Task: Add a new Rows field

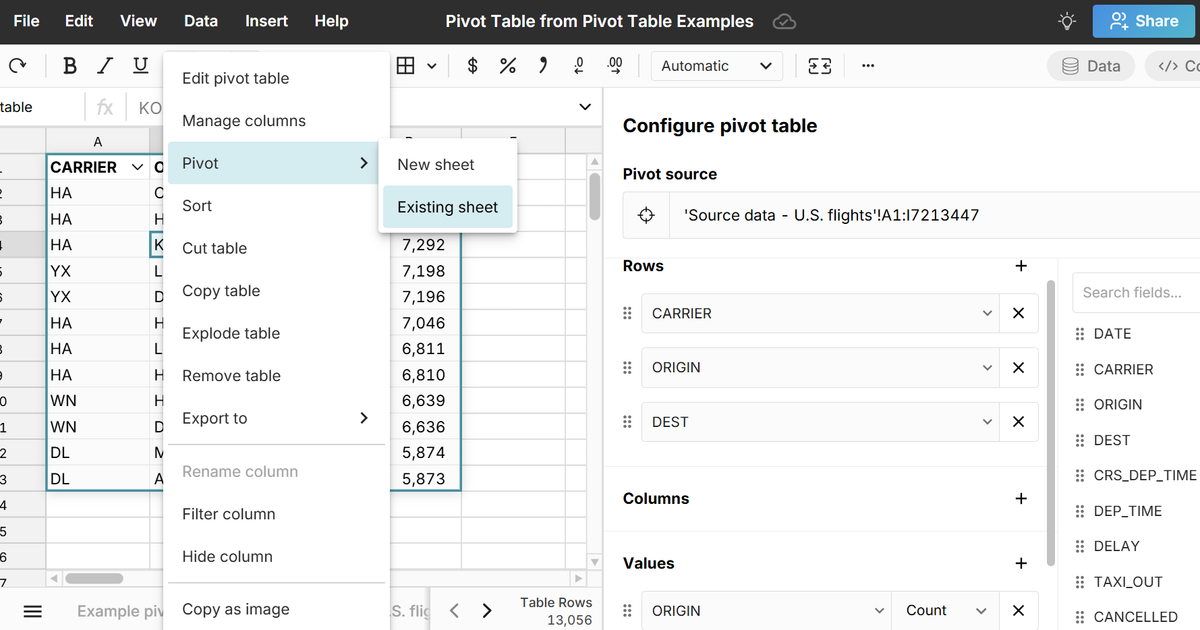Action: click(1021, 266)
